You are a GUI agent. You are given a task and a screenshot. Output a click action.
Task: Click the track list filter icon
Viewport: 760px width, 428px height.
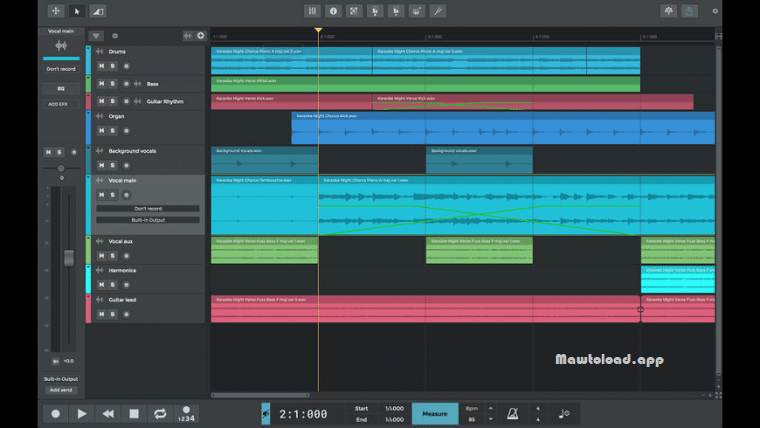click(96, 35)
